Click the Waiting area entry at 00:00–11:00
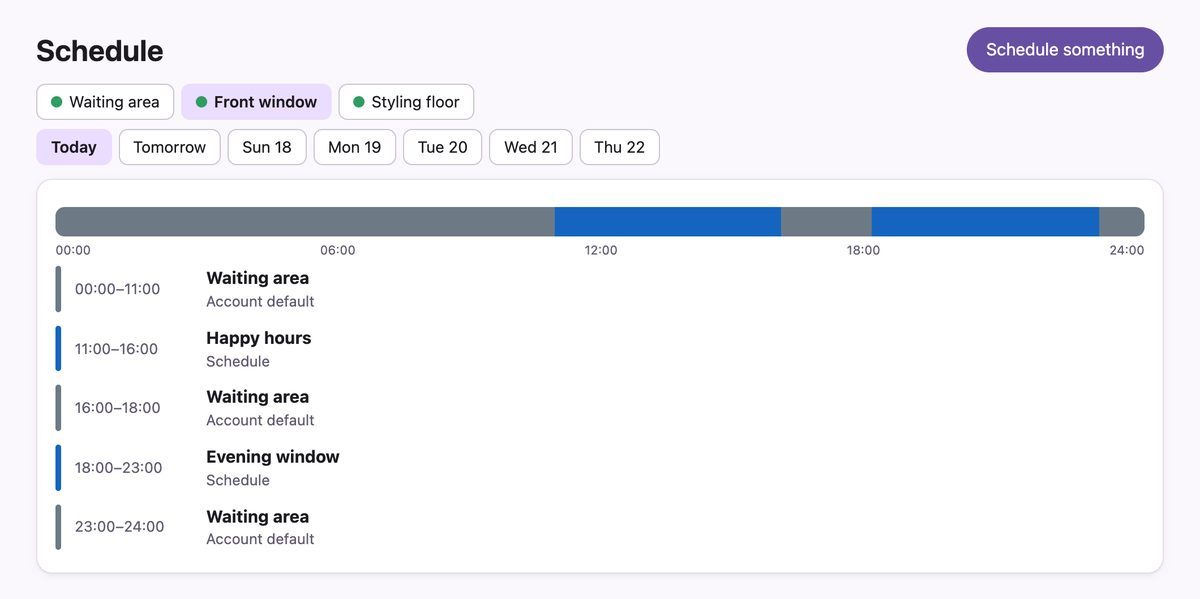 [600, 289]
